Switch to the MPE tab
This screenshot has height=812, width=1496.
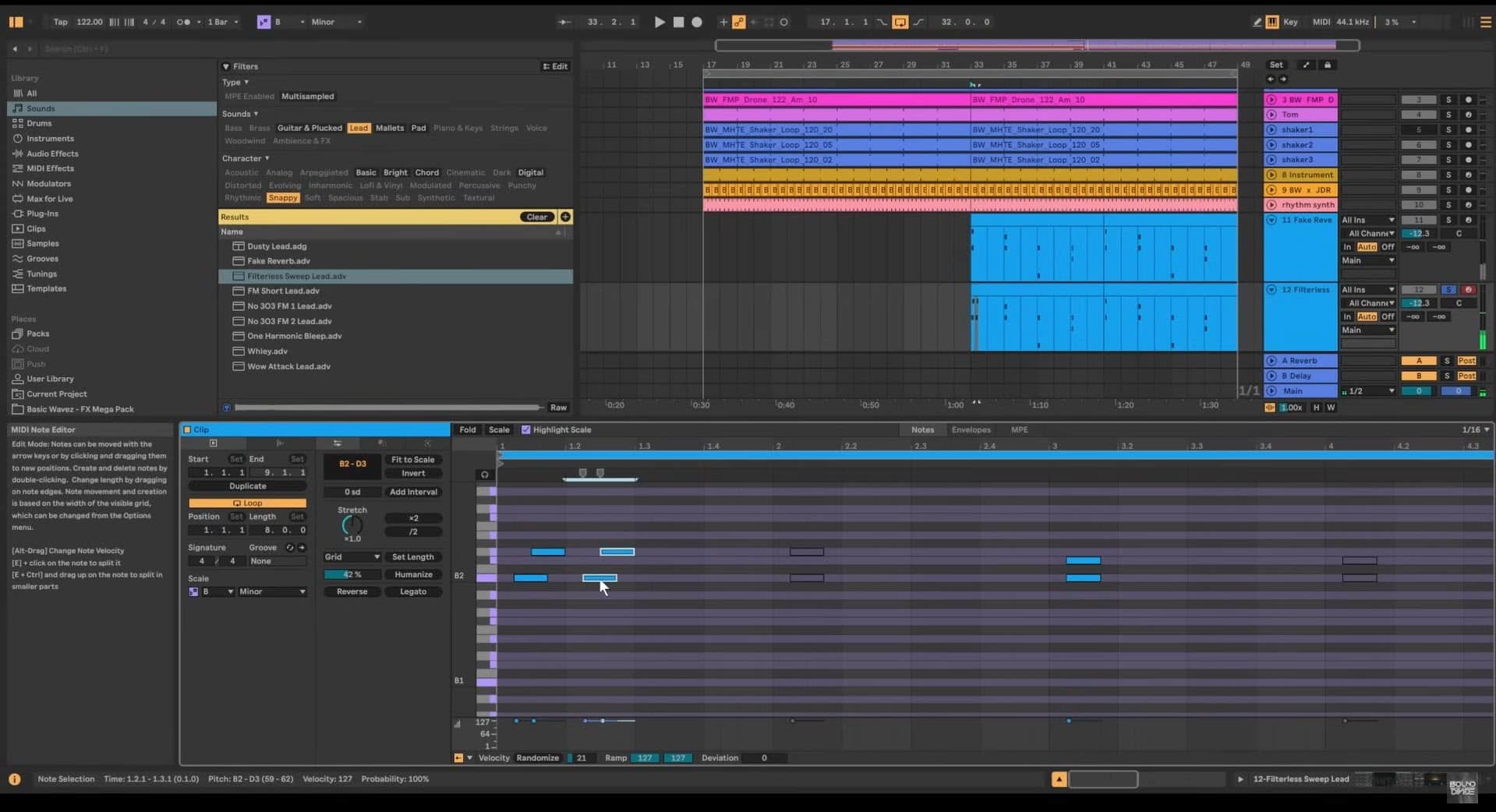[1019, 429]
